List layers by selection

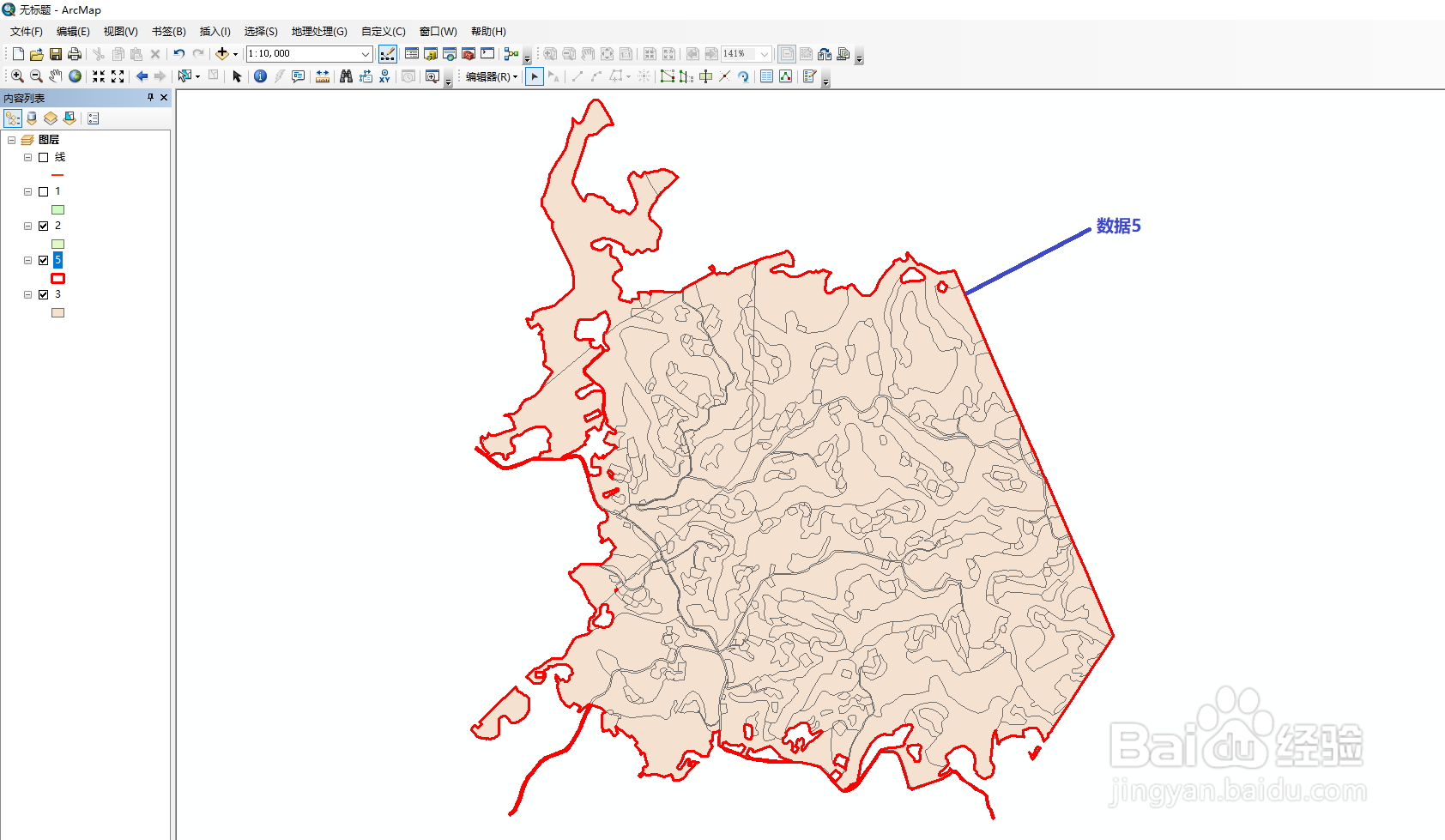70,118
